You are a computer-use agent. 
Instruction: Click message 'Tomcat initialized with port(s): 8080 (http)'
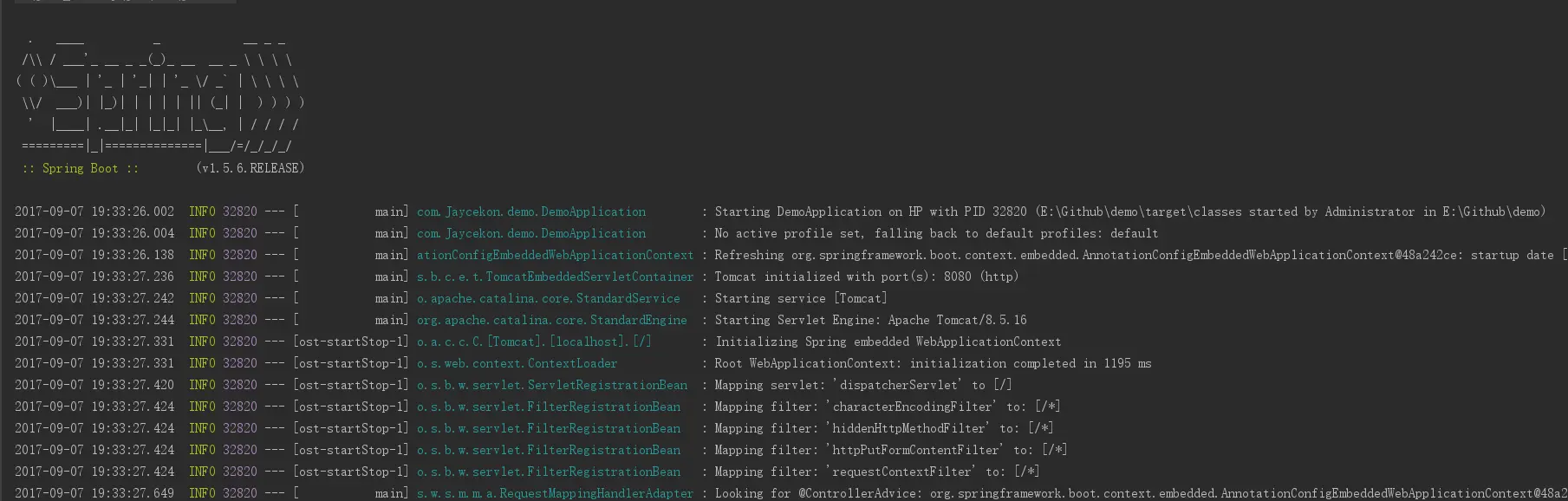click(x=867, y=277)
